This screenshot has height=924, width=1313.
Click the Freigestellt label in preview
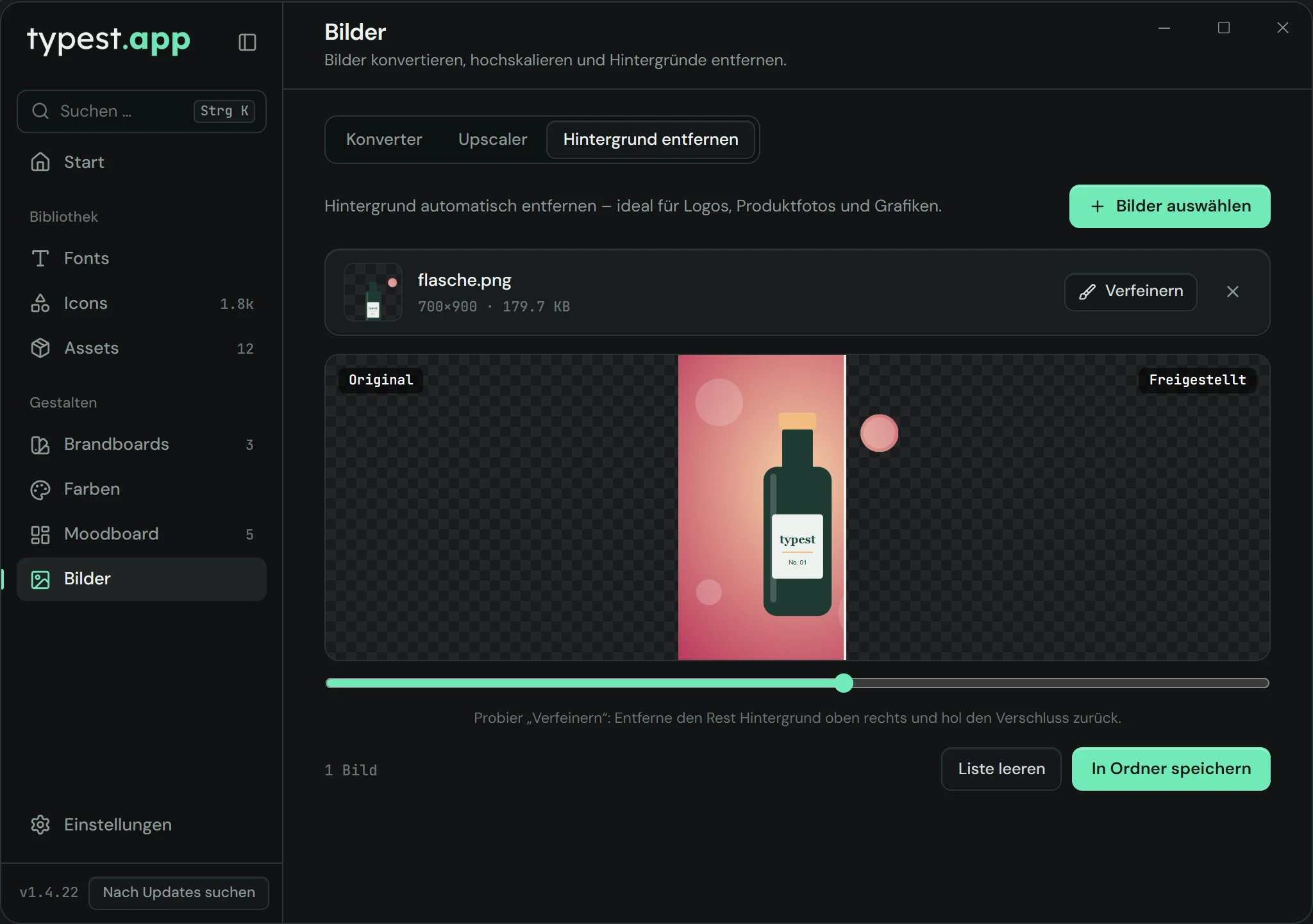(1198, 380)
